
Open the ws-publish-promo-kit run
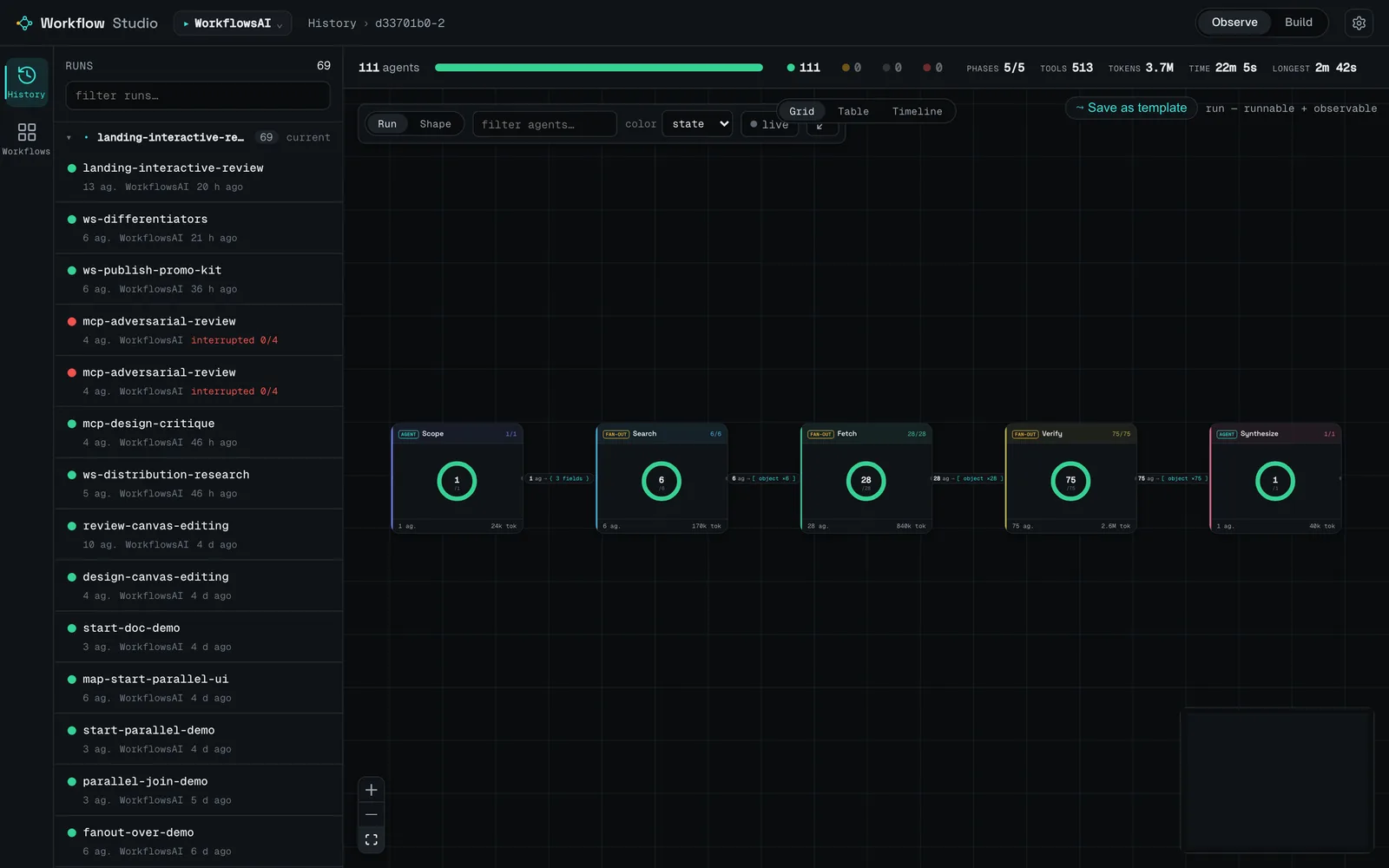(199, 279)
